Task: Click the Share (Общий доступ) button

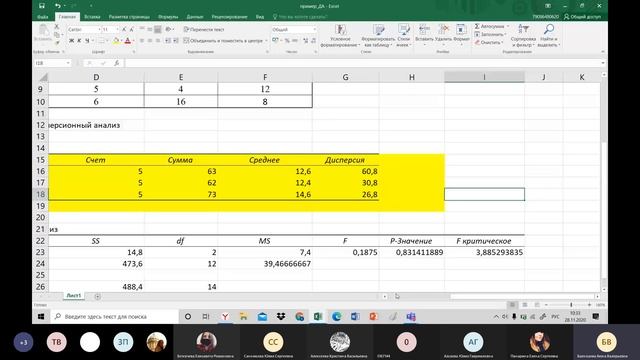Action: coord(582,17)
